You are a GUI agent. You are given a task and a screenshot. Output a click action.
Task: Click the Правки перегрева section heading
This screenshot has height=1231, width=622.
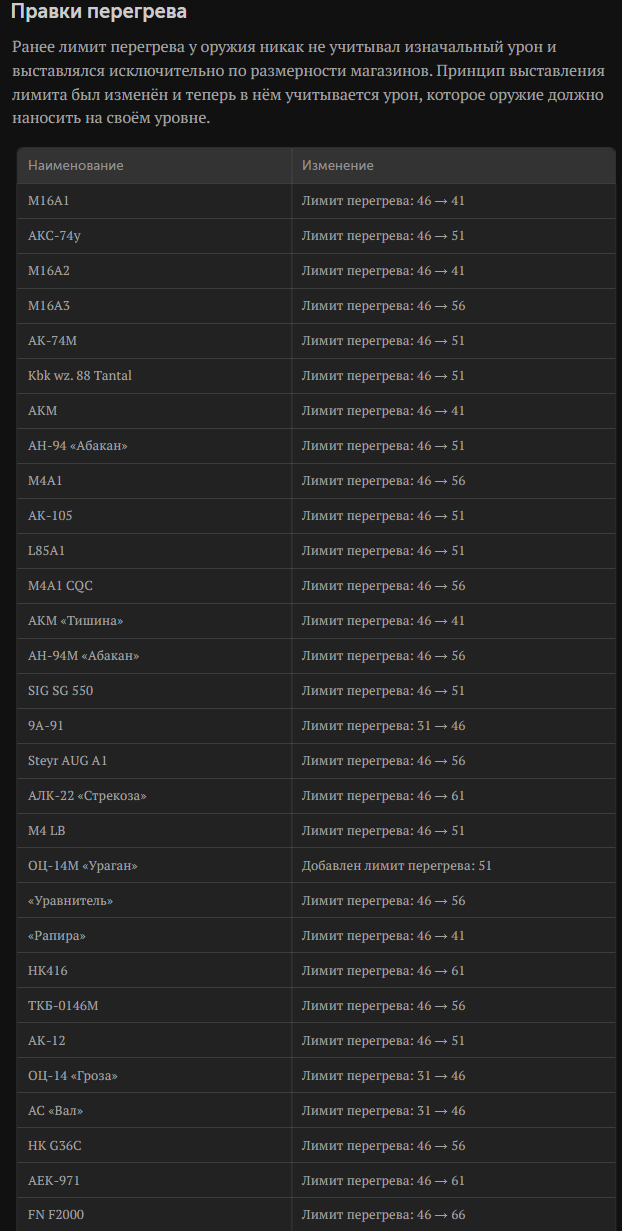click(x=99, y=13)
